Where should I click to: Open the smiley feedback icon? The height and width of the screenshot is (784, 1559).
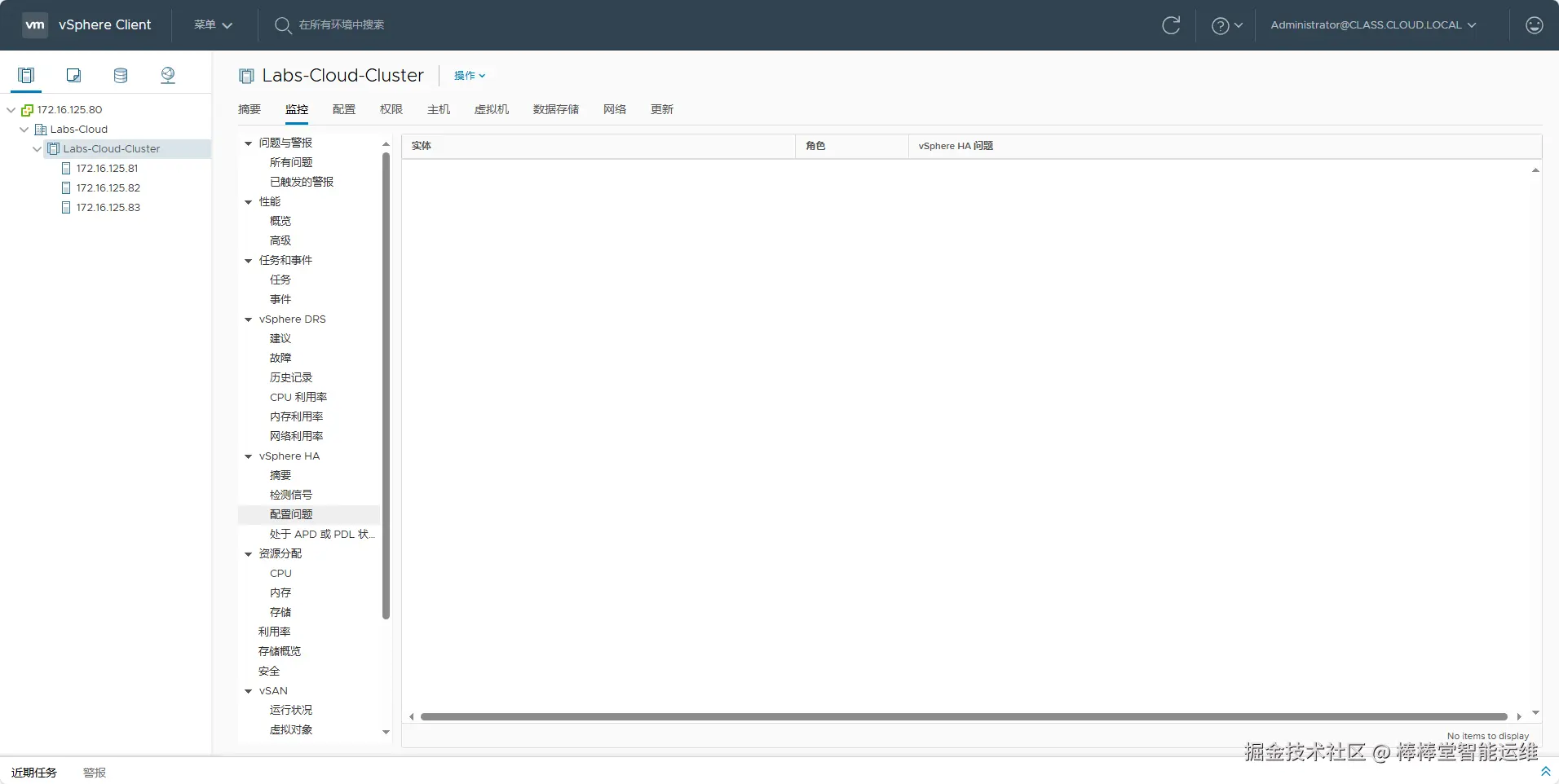[x=1535, y=25]
